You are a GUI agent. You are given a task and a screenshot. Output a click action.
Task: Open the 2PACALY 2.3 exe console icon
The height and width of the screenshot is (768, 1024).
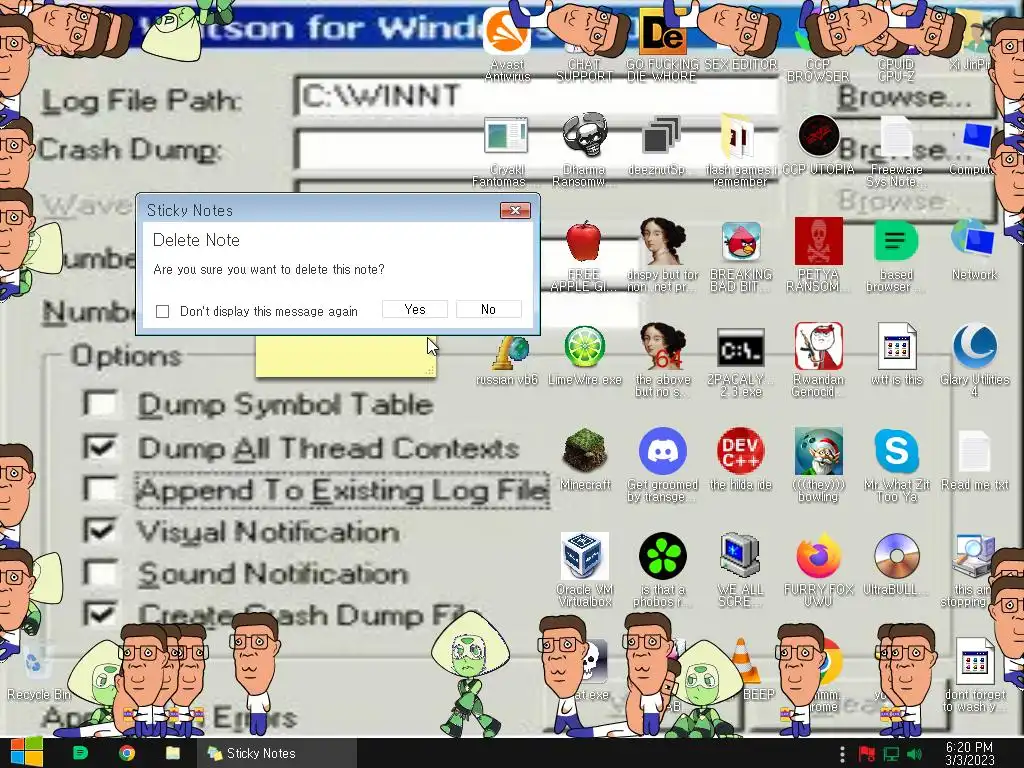[x=741, y=347]
